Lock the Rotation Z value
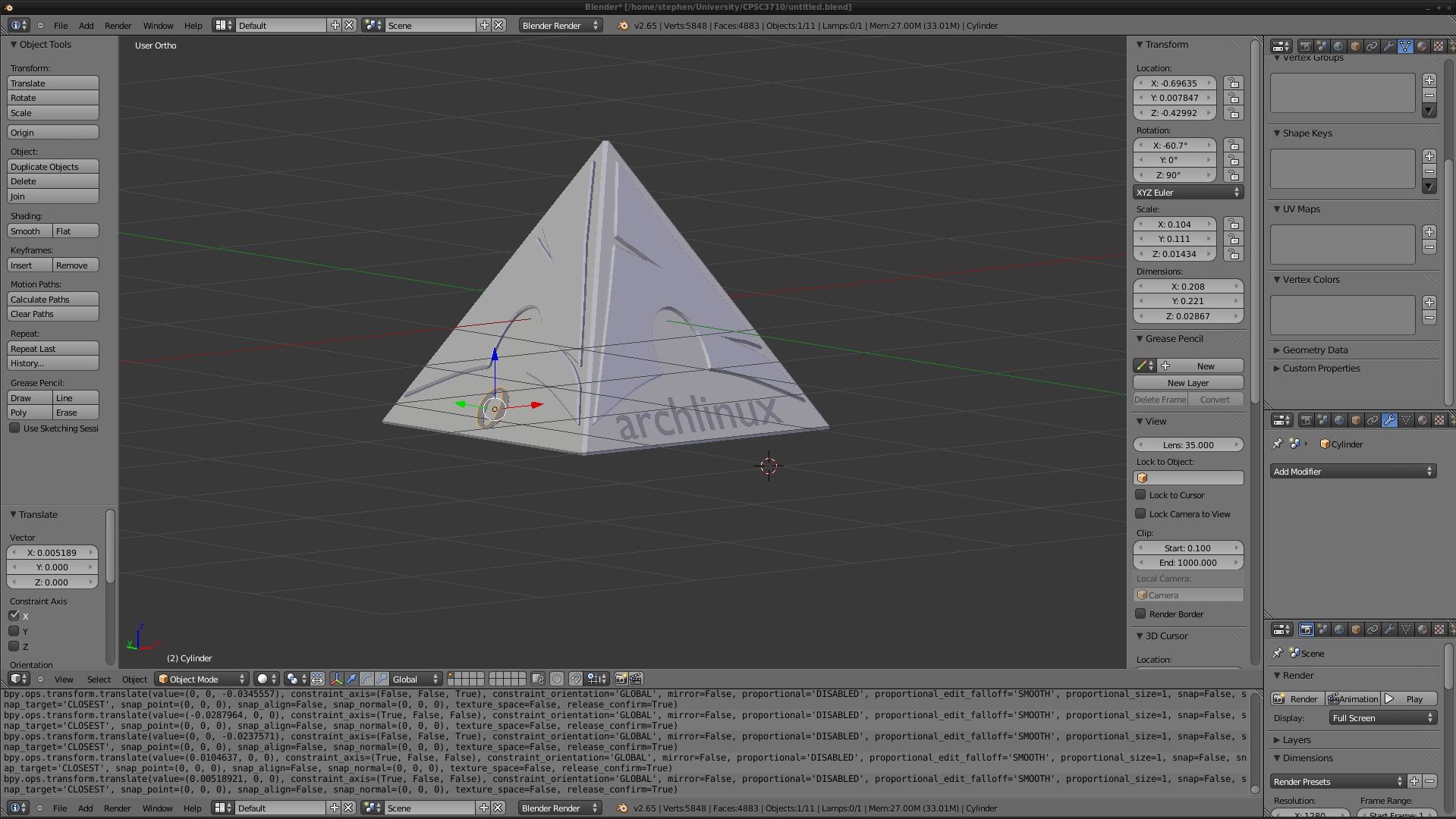This screenshot has width=1456, height=819. coord(1234,175)
